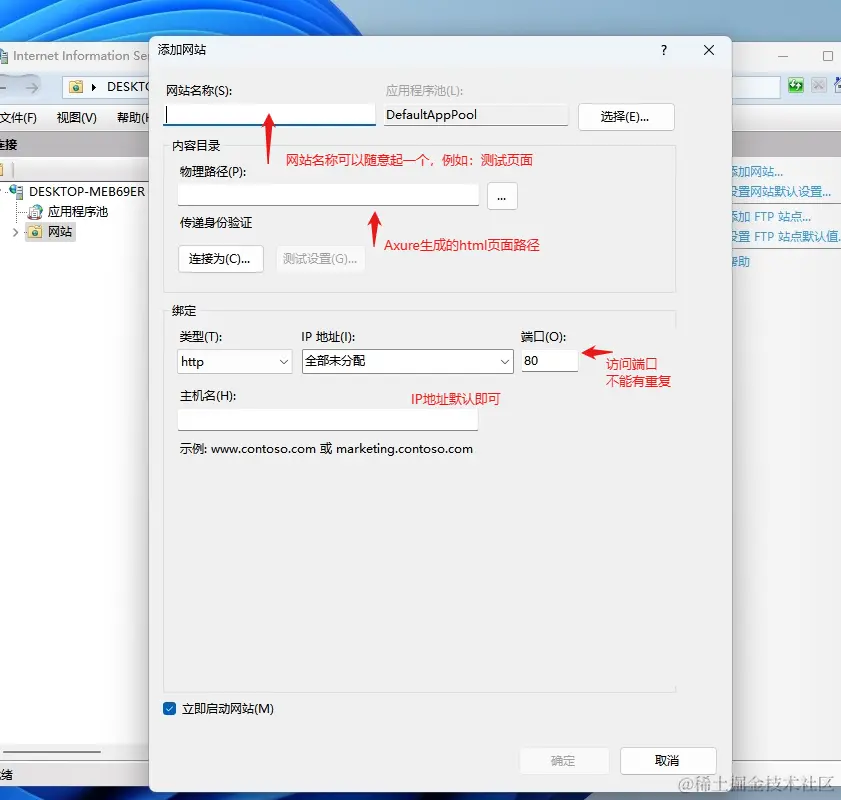Click the port field showing 80
This screenshot has width=841, height=800.
point(550,361)
